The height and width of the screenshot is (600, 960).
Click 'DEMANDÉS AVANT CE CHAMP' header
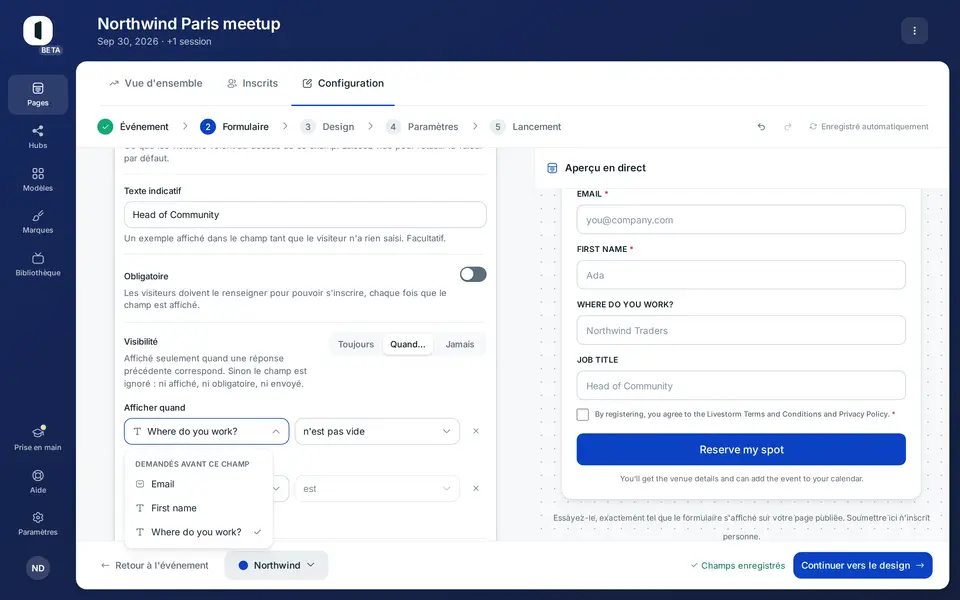coord(192,464)
